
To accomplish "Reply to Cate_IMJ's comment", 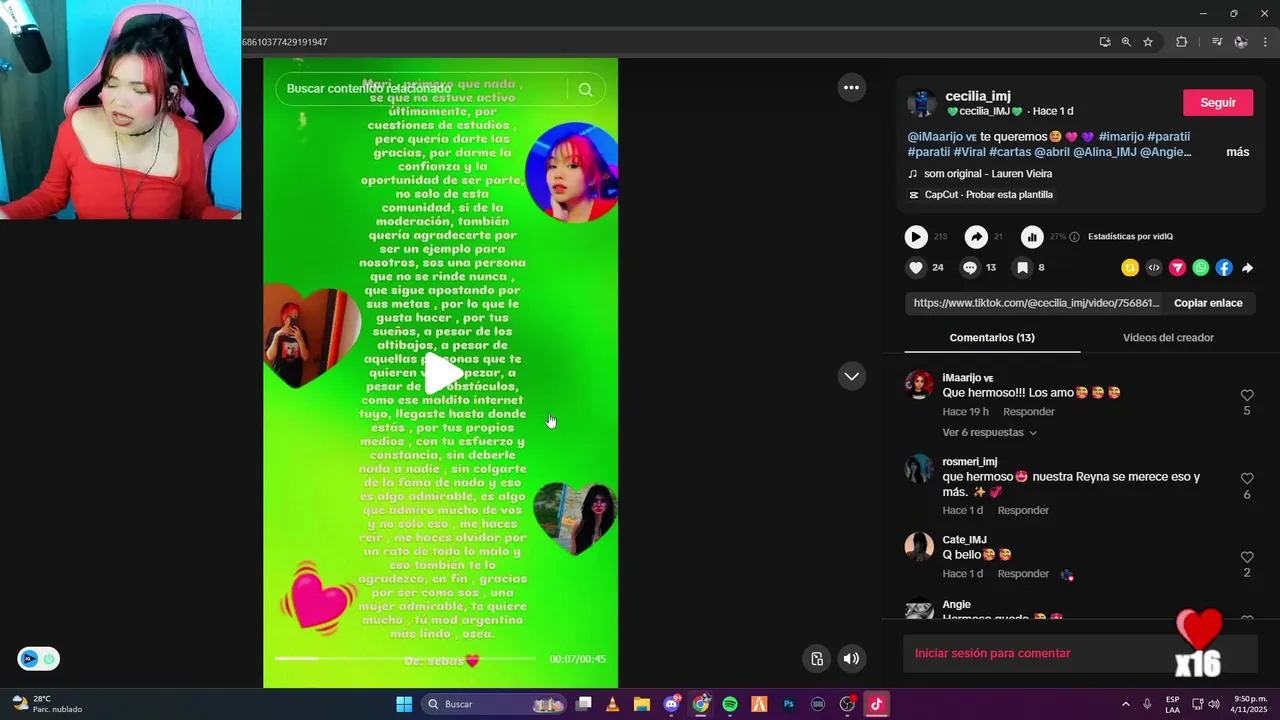I will point(1023,574).
